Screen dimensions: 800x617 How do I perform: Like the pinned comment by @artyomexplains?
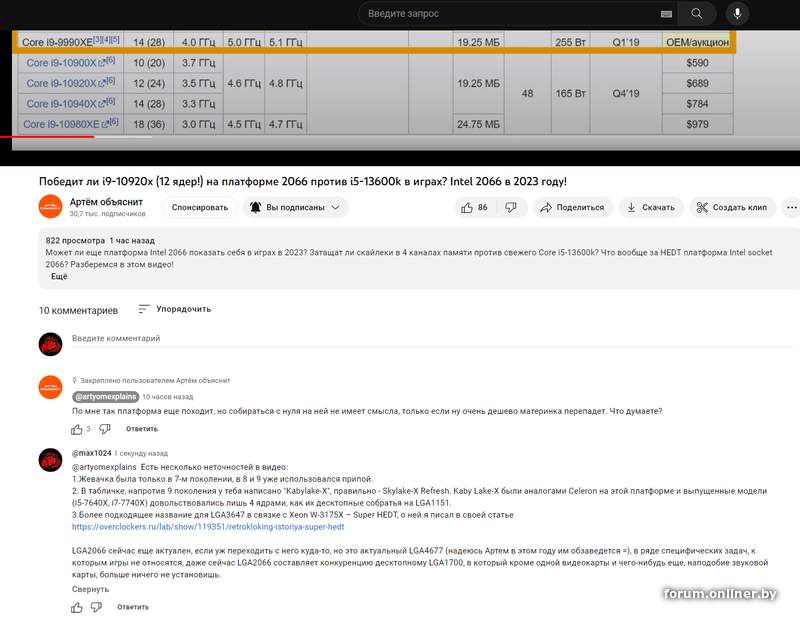[x=77, y=429]
